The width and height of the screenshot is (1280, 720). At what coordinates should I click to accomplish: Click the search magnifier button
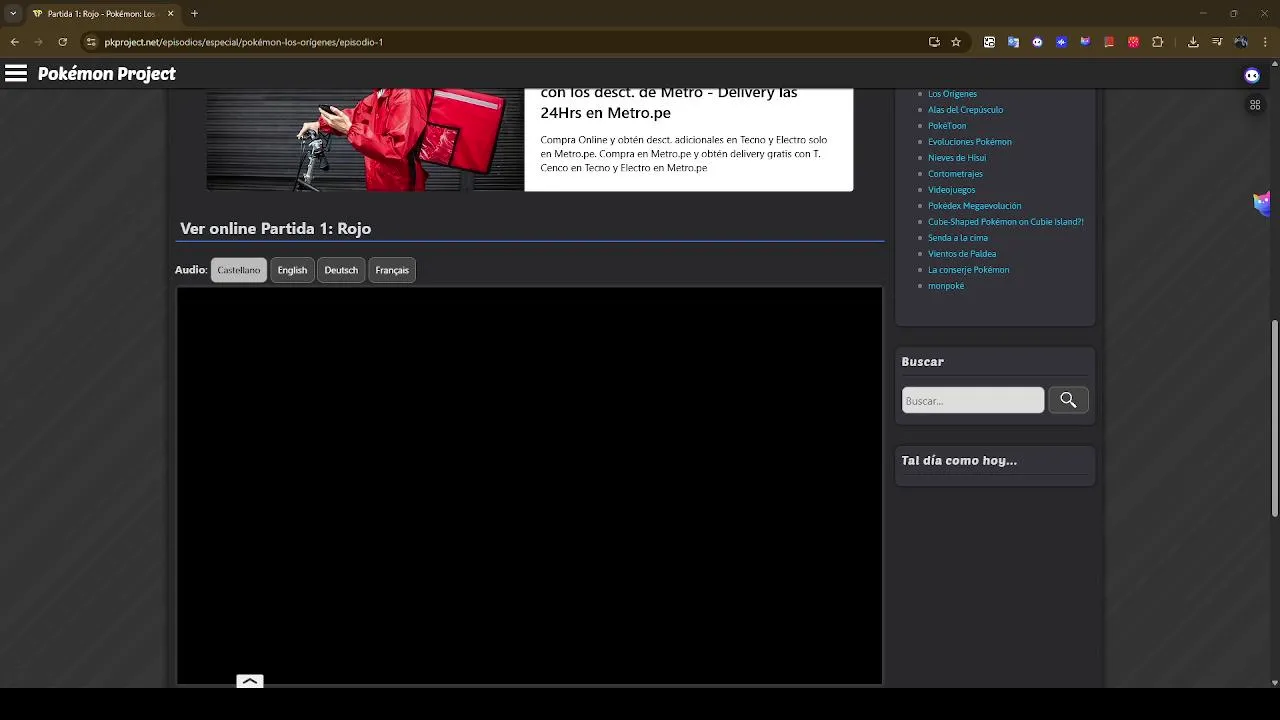1068,400
